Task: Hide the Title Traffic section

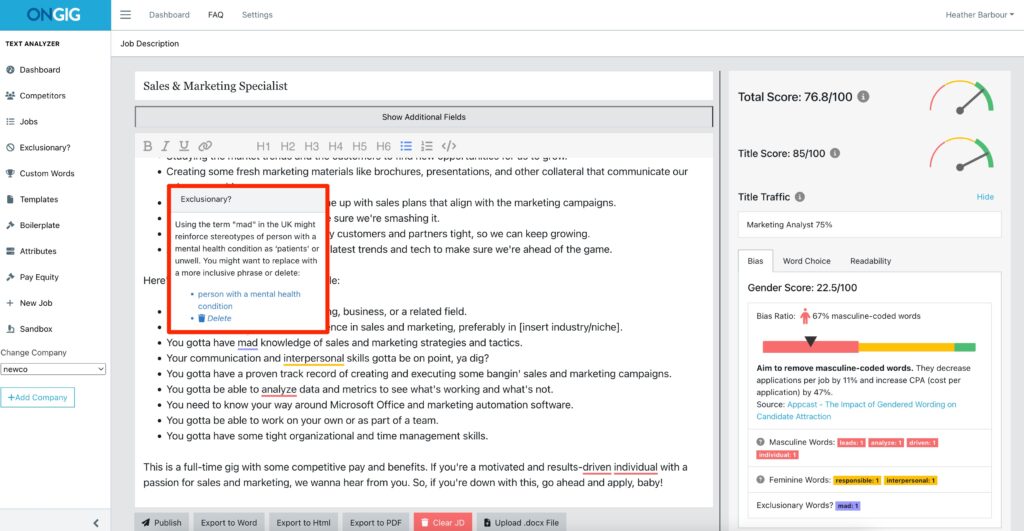Action: pyautogui.click(x=985, y=197)
